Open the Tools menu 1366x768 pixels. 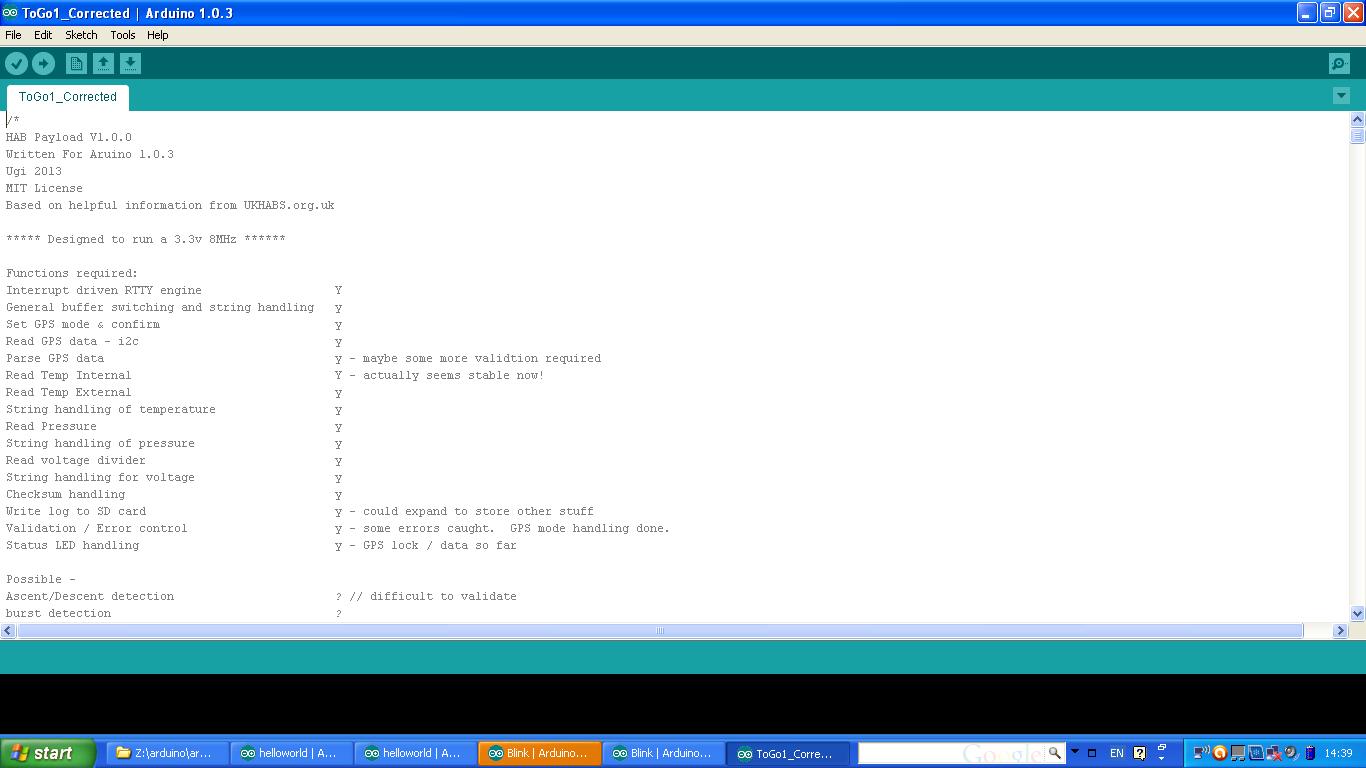coord(122,35)
